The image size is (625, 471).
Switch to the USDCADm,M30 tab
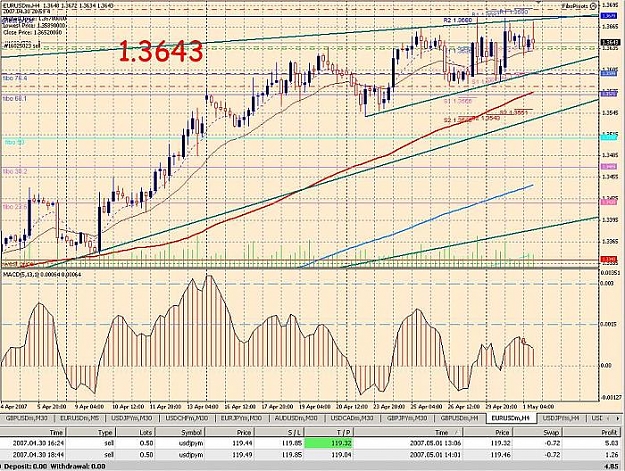pyautogui.click(x=352, y=418)
